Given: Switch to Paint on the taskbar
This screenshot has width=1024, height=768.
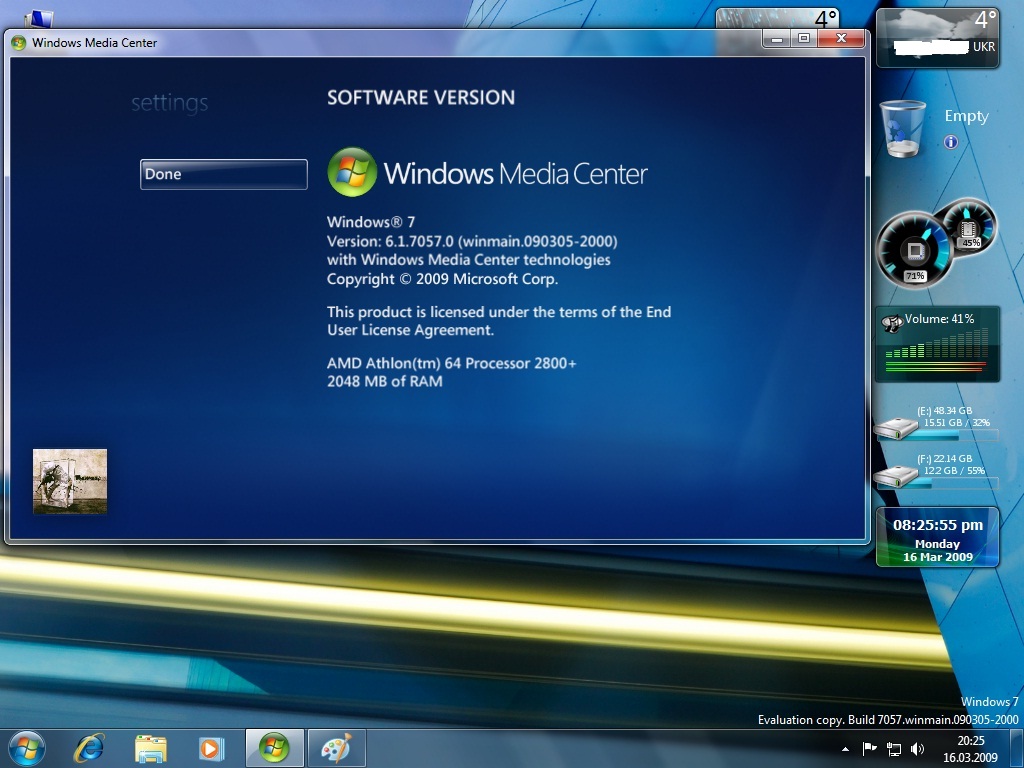Looking at the screenshot, I should 336,748.
